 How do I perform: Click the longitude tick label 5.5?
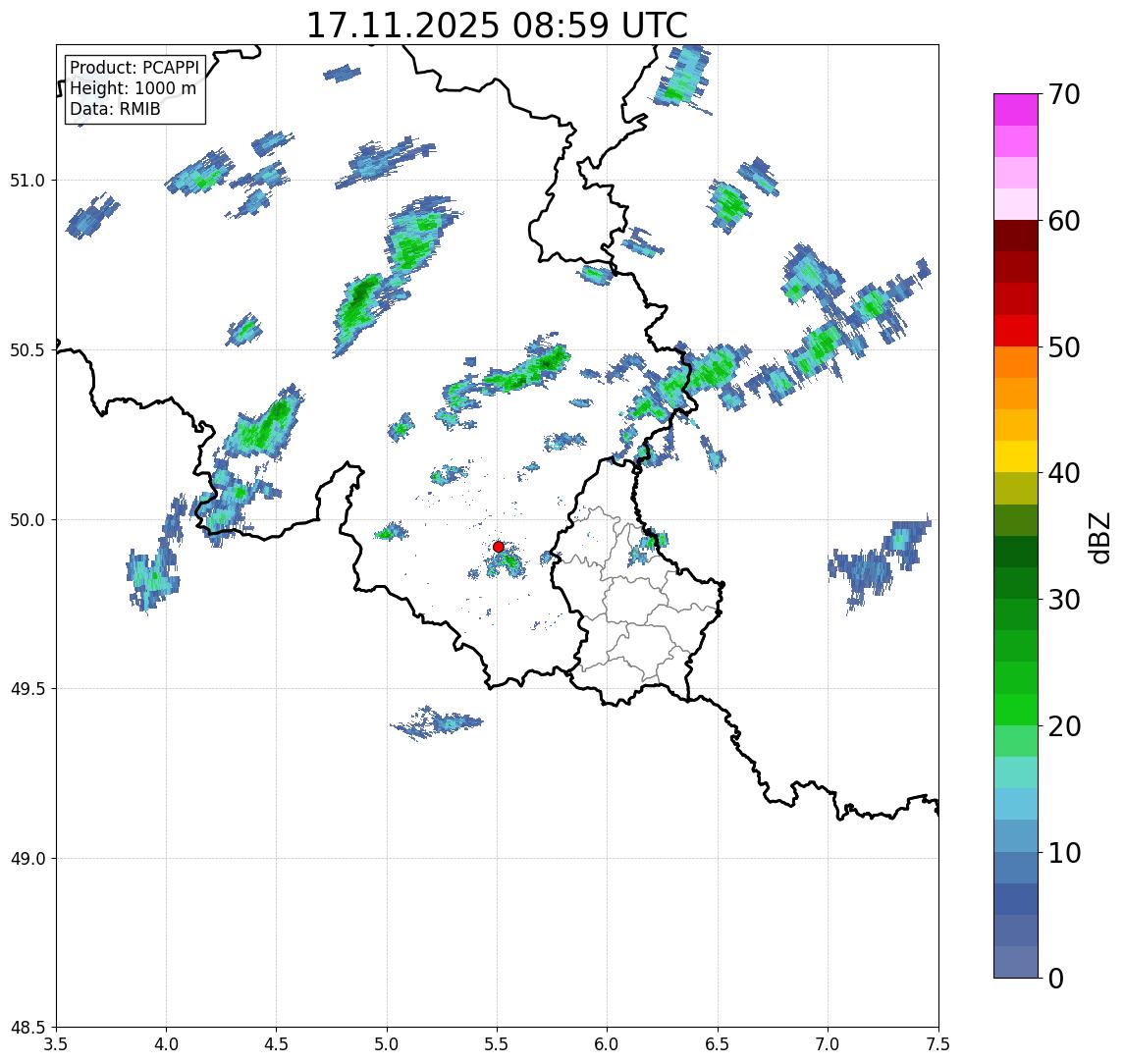point(498,1044)
